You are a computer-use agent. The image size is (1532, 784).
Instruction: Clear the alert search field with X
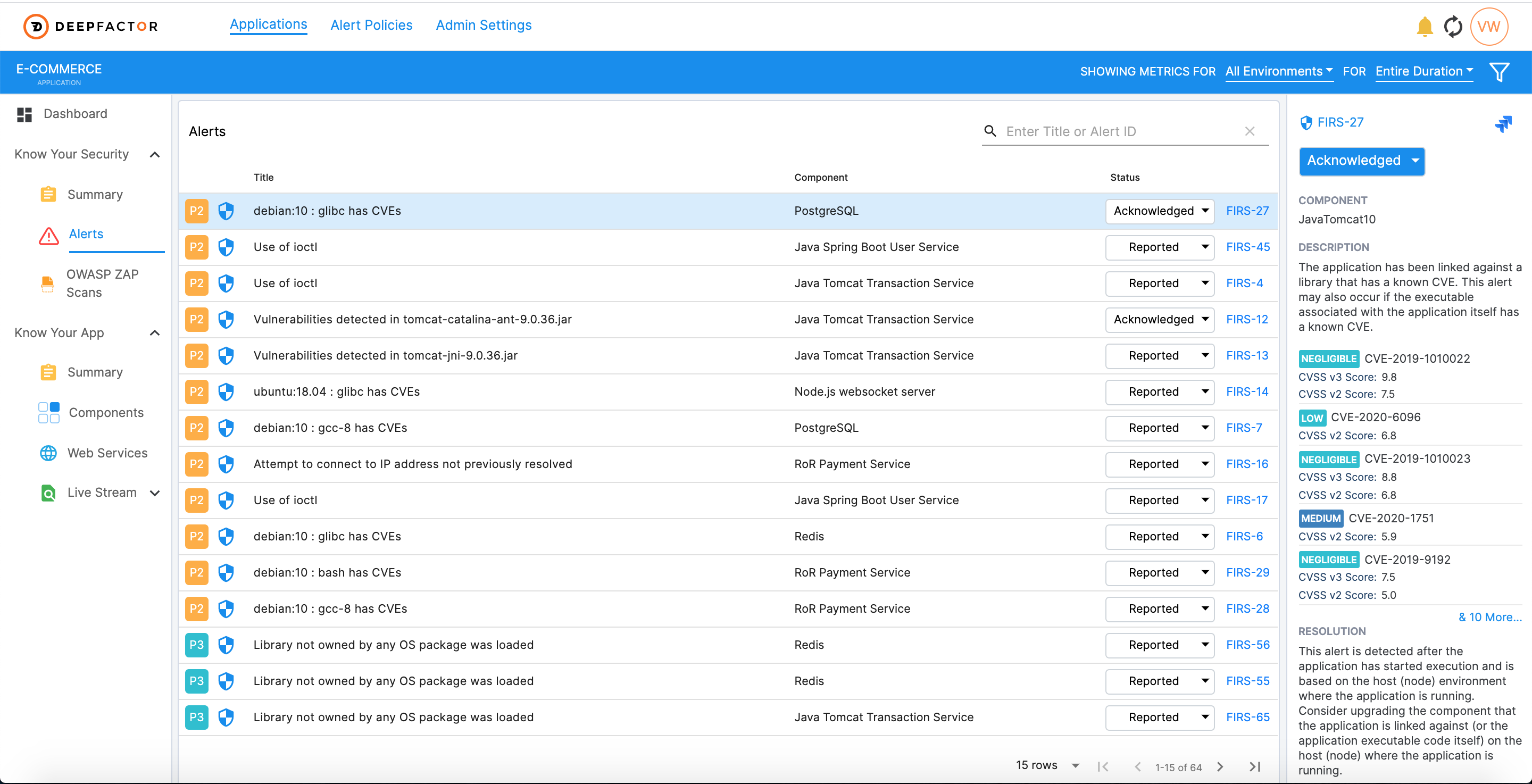(x=1250, y=131)
